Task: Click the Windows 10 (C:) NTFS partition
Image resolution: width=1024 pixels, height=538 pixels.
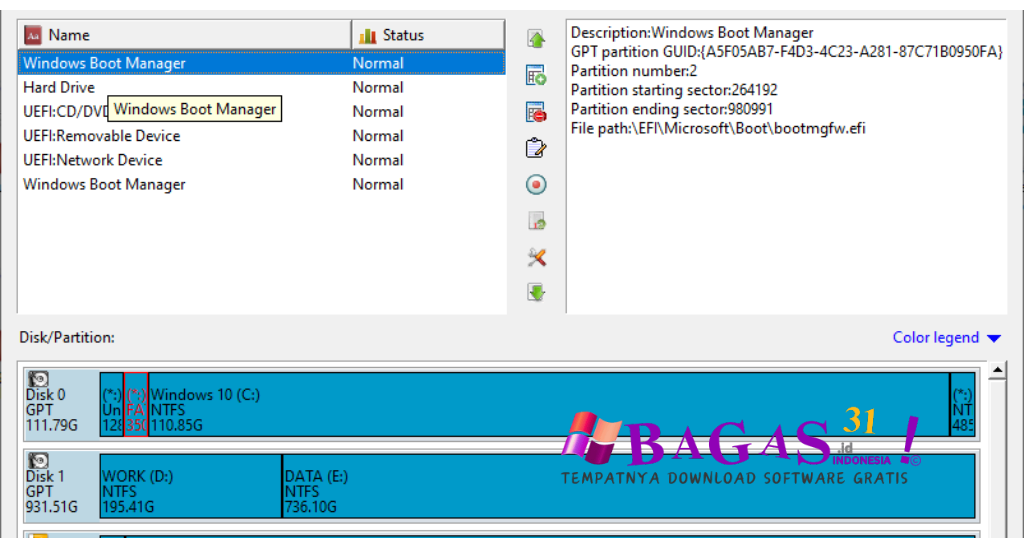Action: coord(549,404)
